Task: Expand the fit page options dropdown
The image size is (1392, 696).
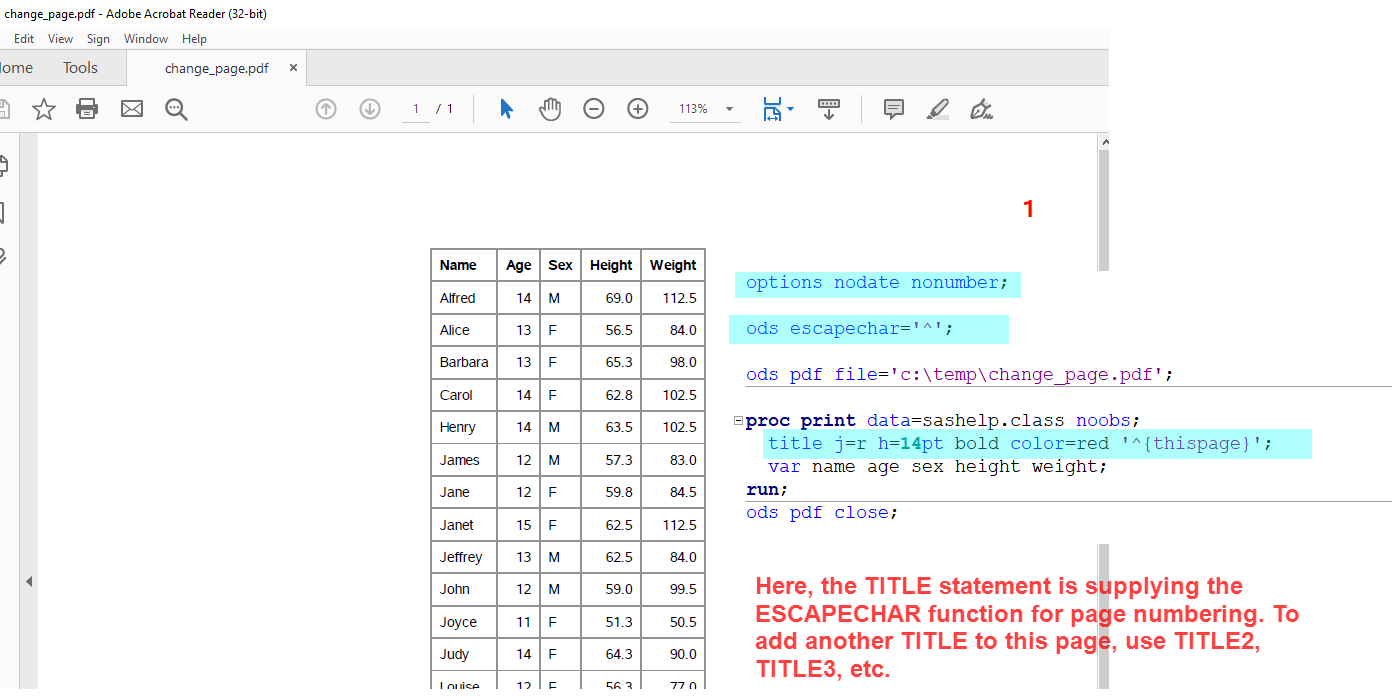Action: point(791,108)
